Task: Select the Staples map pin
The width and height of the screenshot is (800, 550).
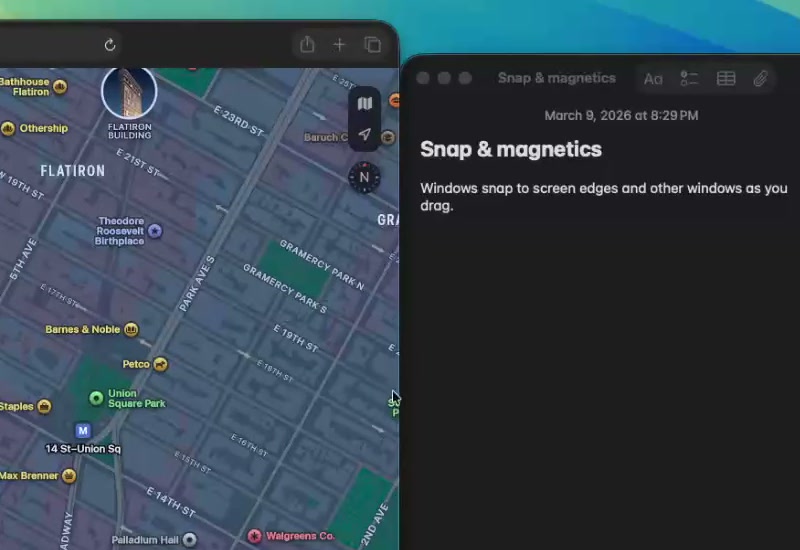Action: click(44, 407)
